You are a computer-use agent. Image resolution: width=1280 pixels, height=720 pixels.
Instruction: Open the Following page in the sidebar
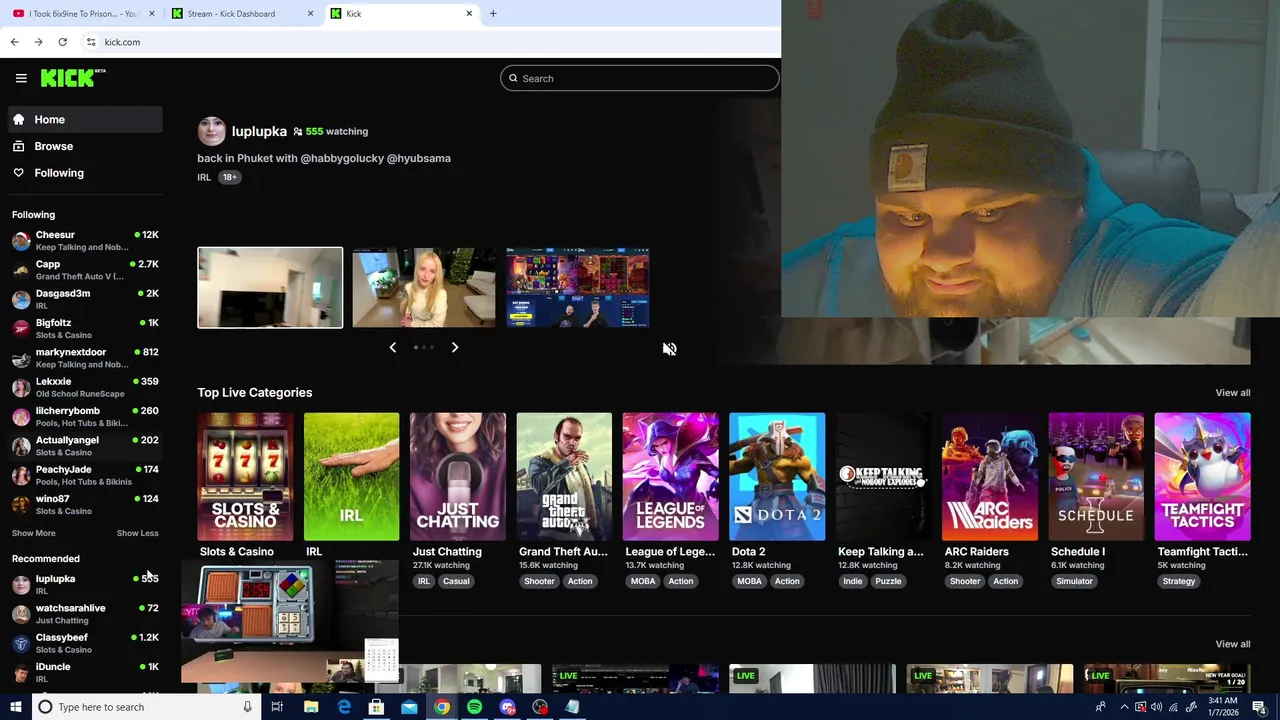click(85, 173)
